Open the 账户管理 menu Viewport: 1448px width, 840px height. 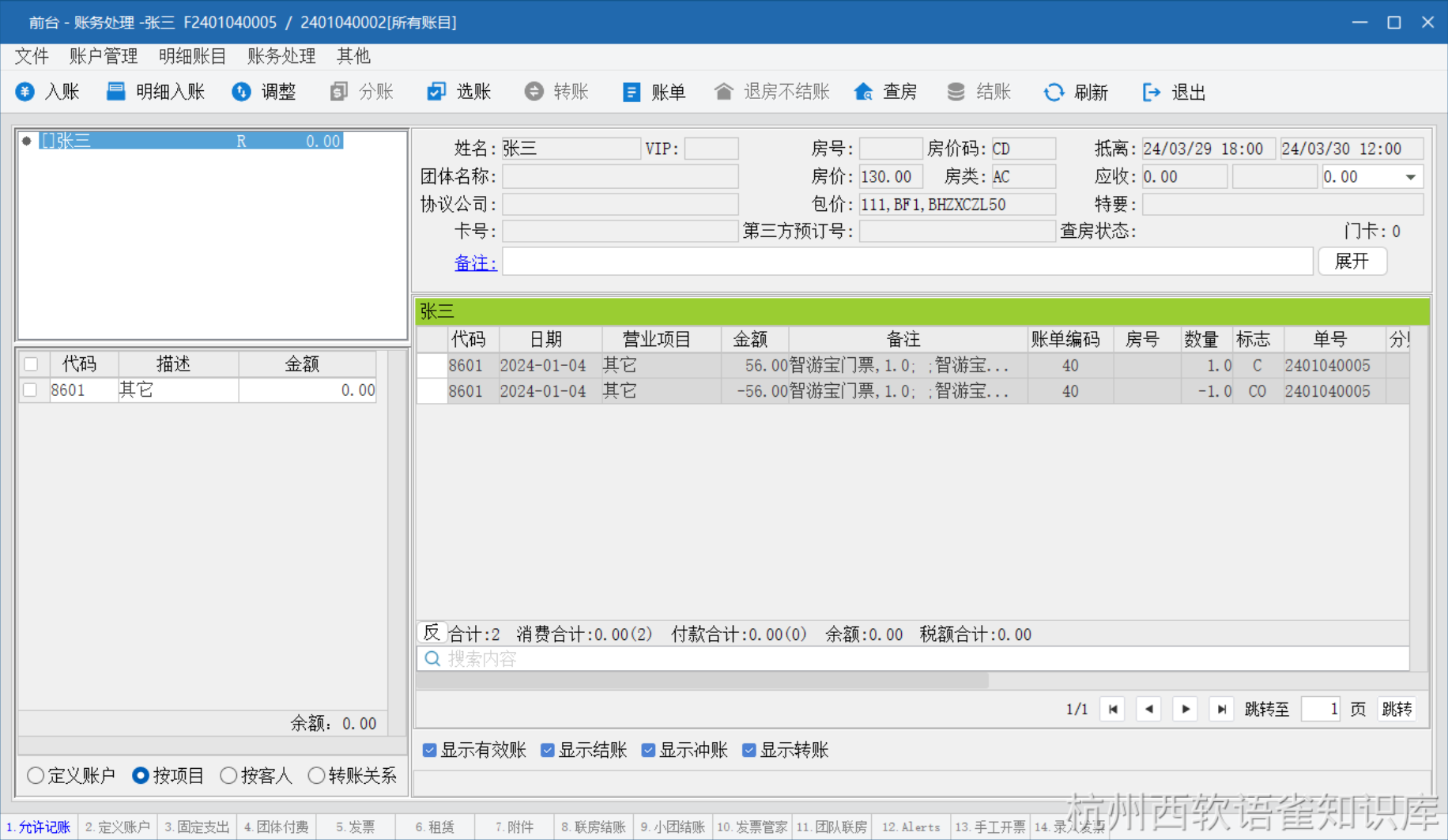click(x=104, y=56)
